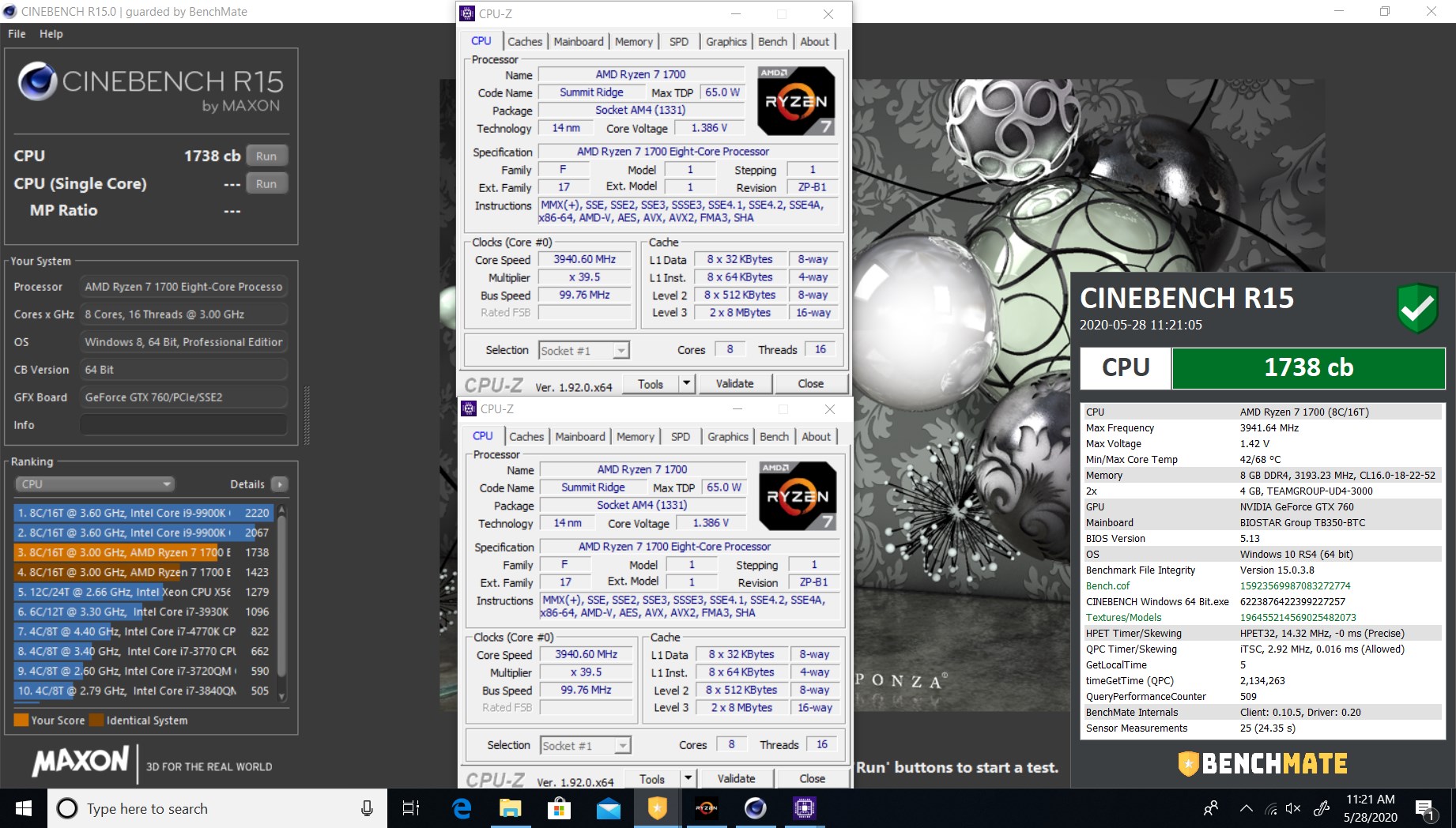Click Tools button in upper CPU-Z

point(651,384)
